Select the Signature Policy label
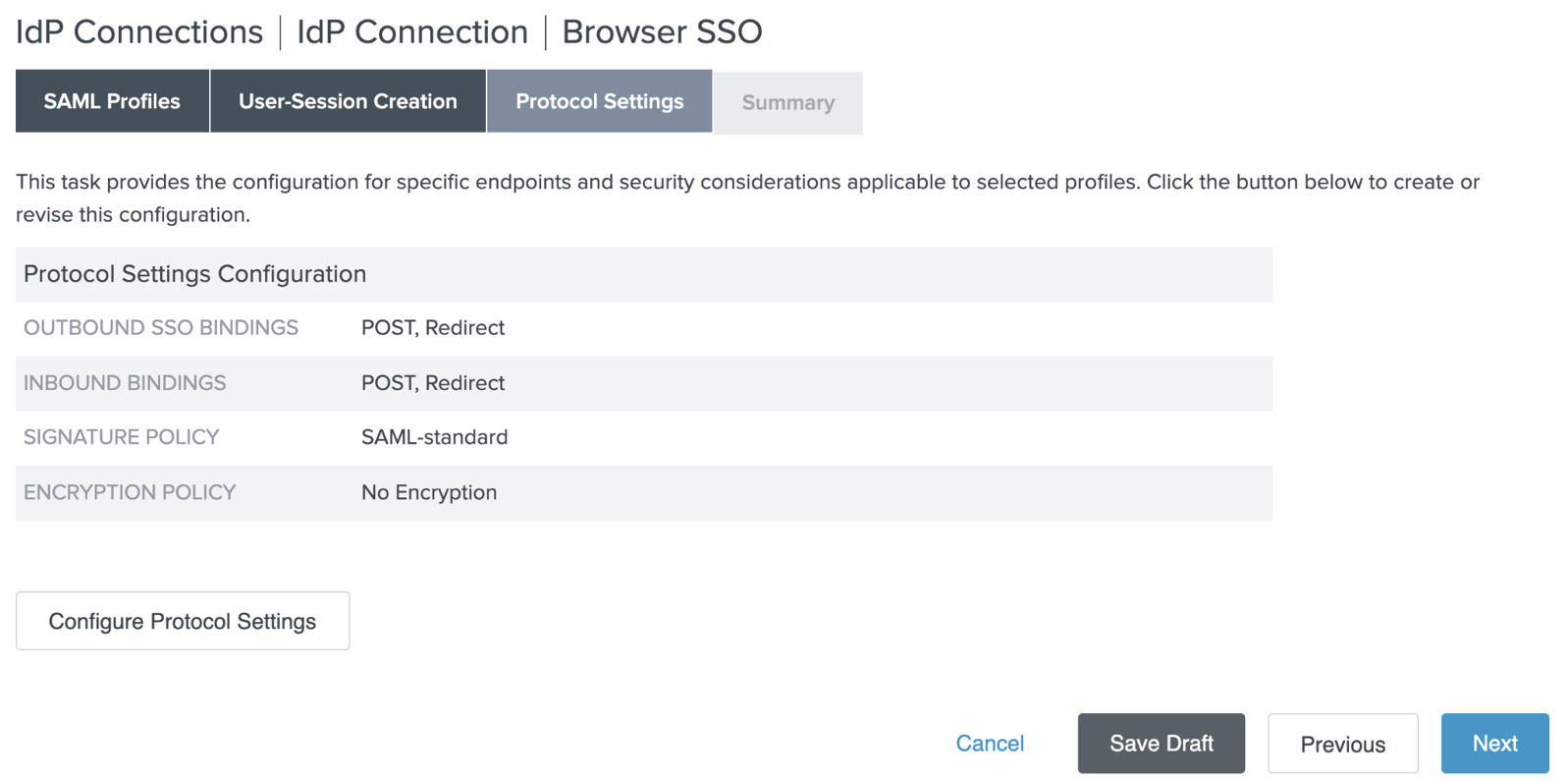 122,437
